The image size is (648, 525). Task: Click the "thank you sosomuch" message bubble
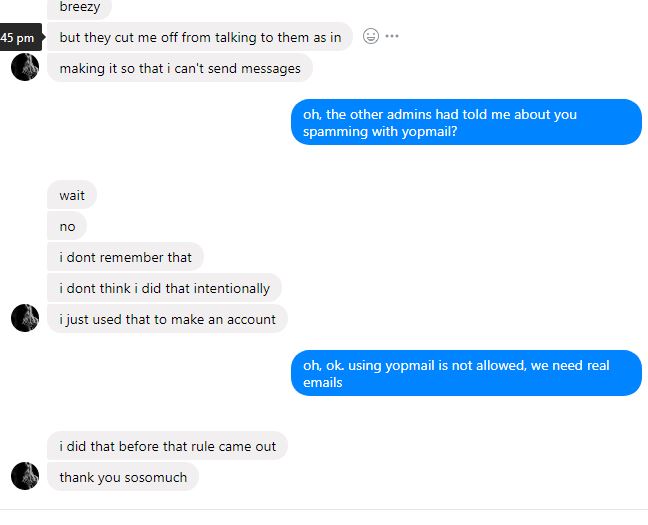[x=123, y=477]
